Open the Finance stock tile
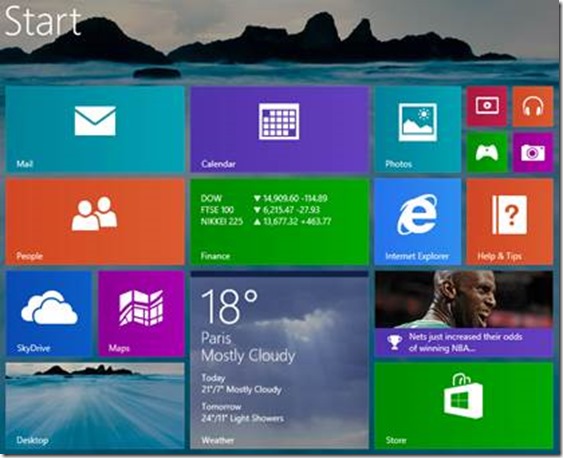This screenshot has width=563, height=458. pos(280,221)
